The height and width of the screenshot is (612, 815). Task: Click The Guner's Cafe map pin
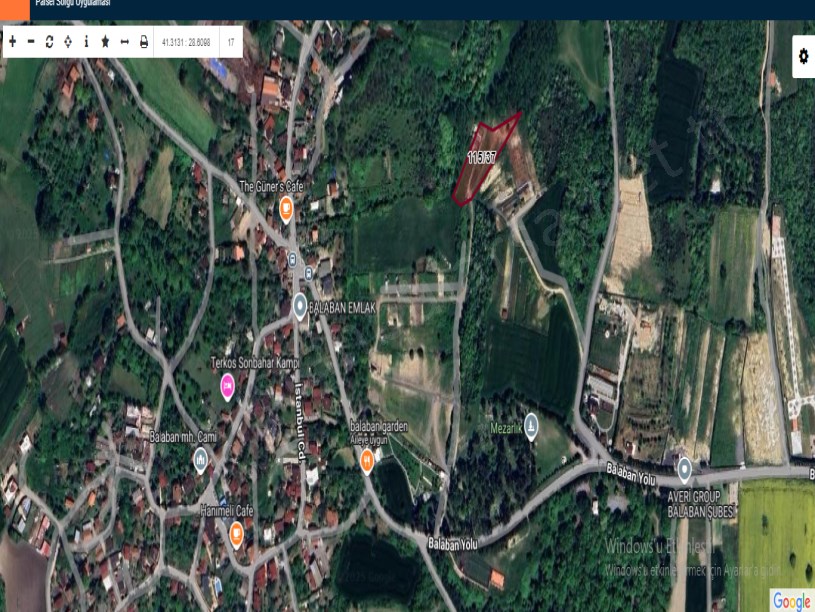(286, 209)
